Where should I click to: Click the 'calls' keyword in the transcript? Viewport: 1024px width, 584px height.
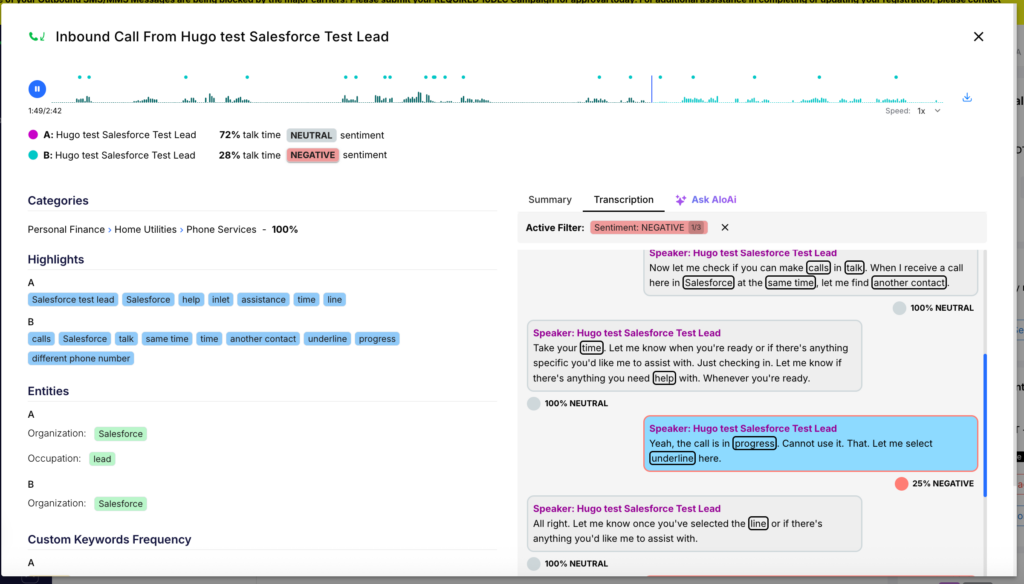coord(818,268)
